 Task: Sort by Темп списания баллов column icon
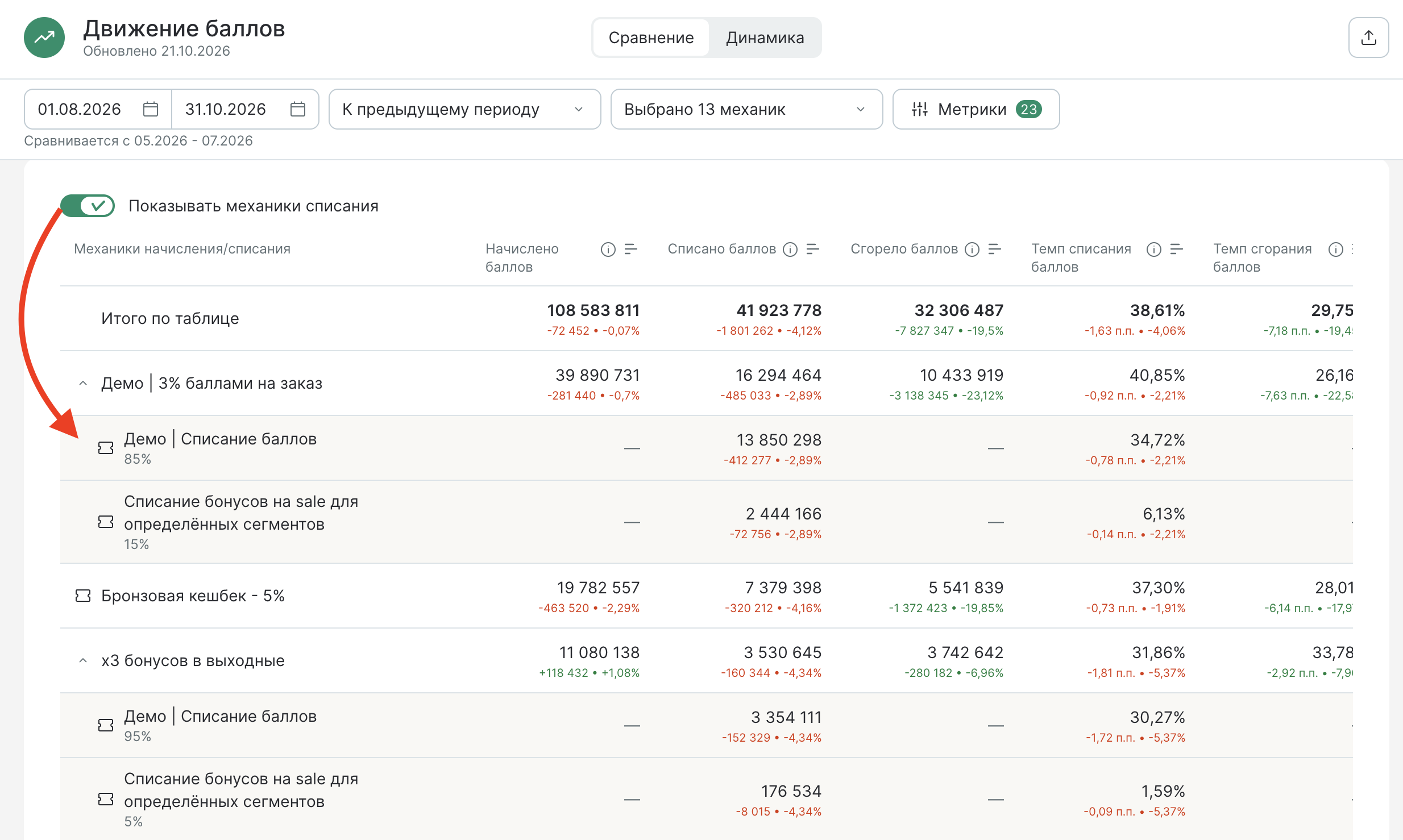[1177, 249]
